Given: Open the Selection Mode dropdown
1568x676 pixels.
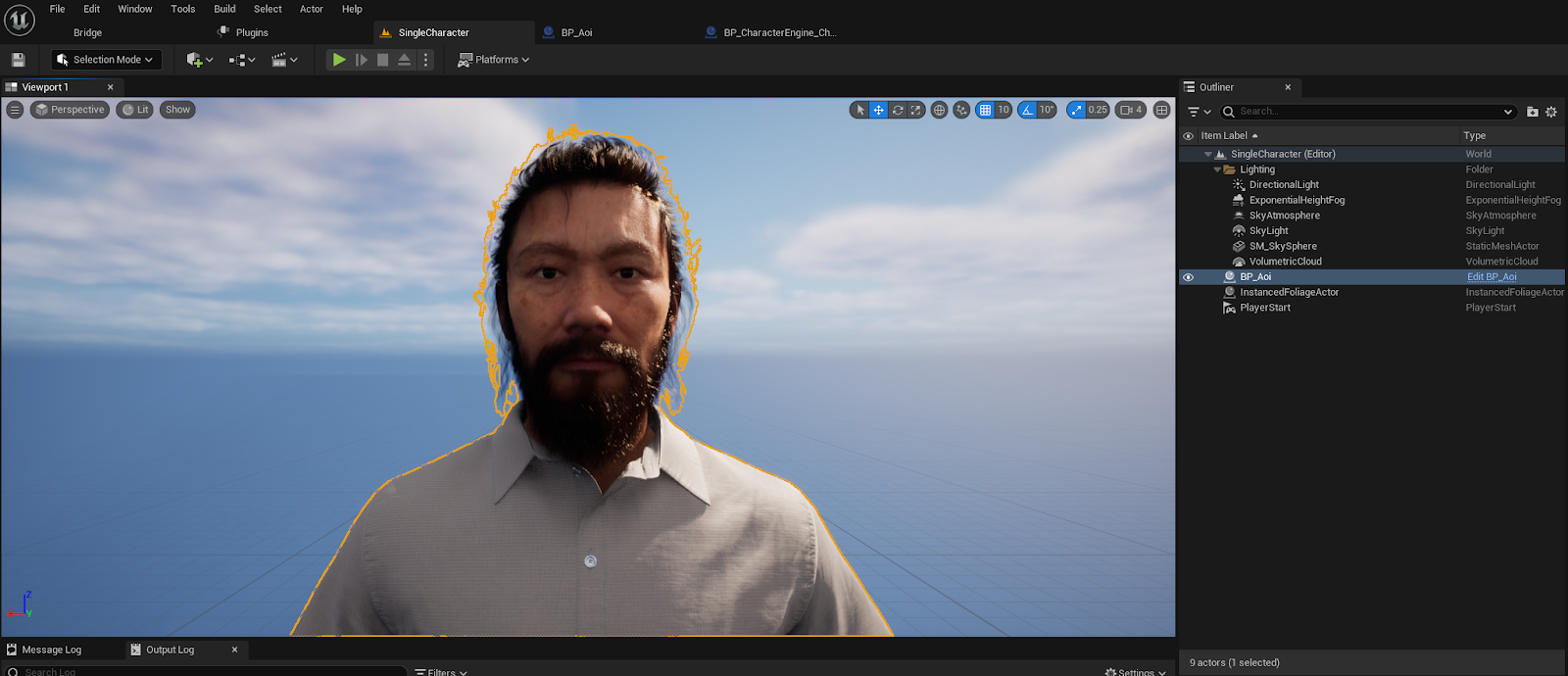Looking at the screenshot, I should (x=106, y=60).
